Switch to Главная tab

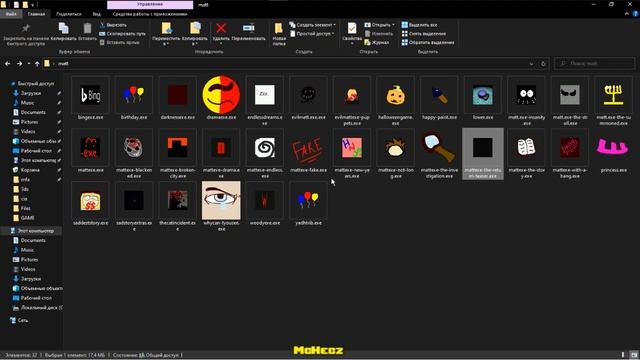[36, 14]
